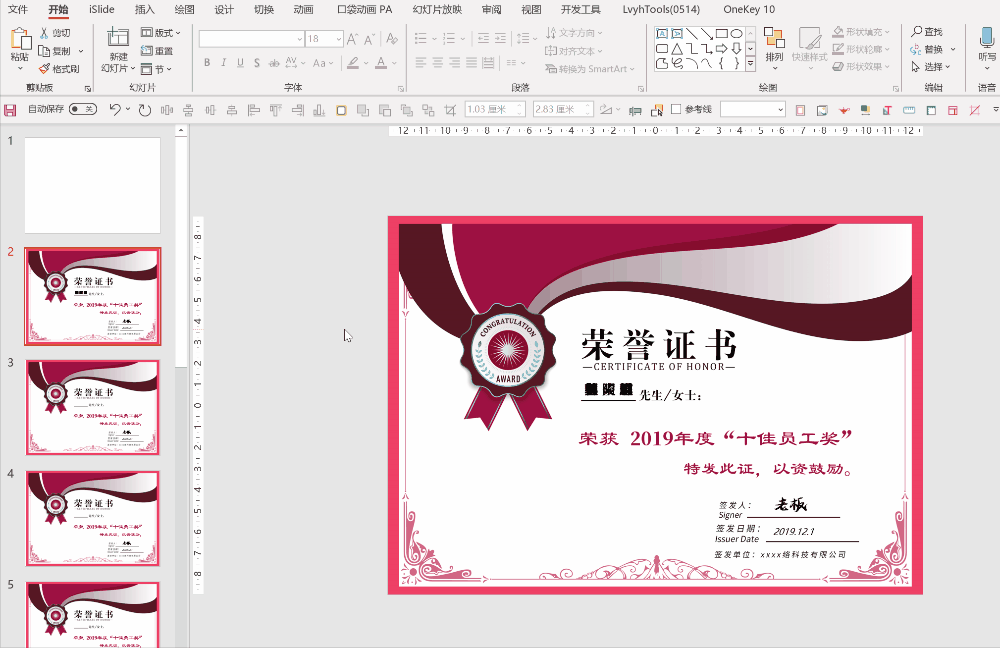Click the Paste (粘贴) clipboard icon
The image size is (1000, 648).
point(20,40)
